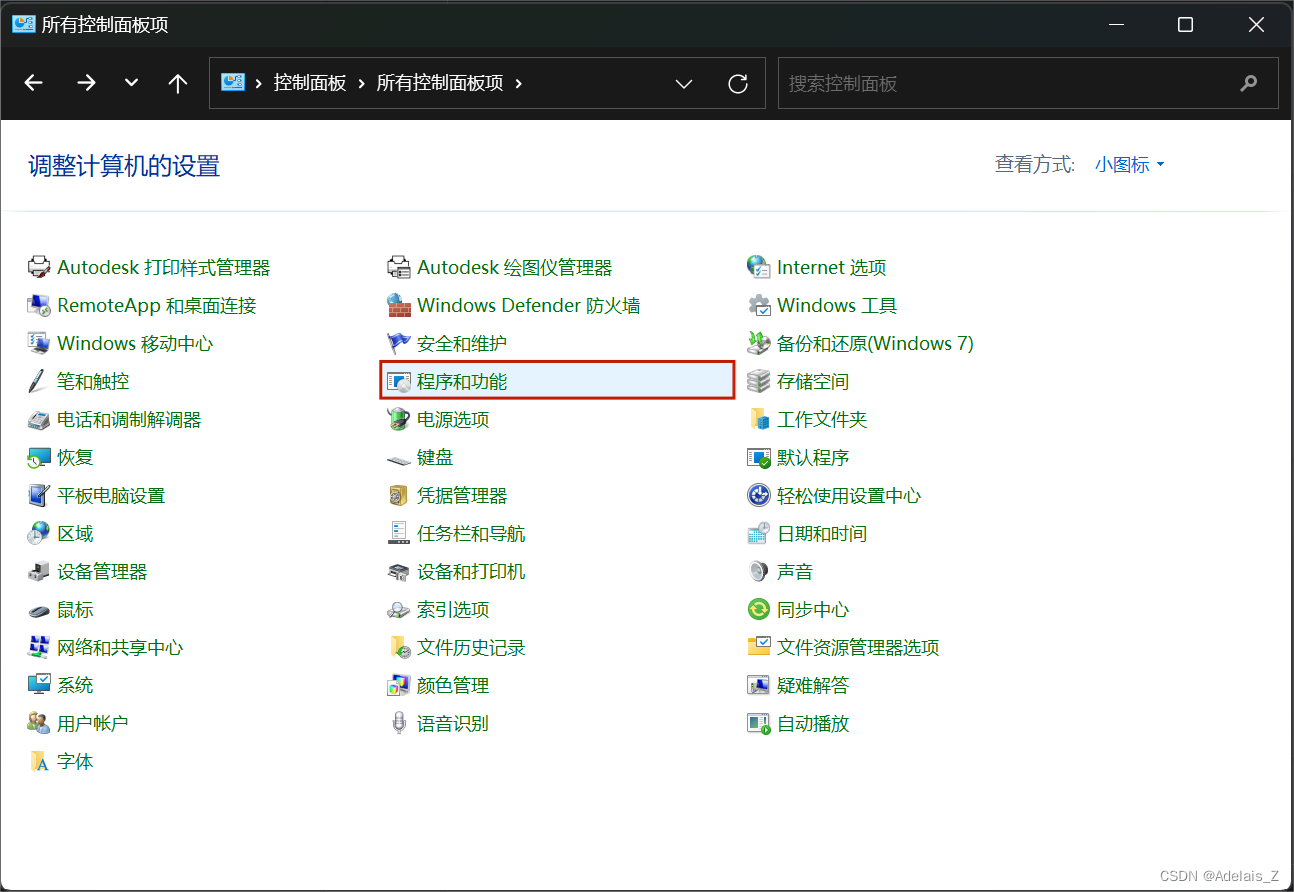Open 文件资源管理器选项 link
This screenshot has height=892, width=1294.
[x=858, y=647]
